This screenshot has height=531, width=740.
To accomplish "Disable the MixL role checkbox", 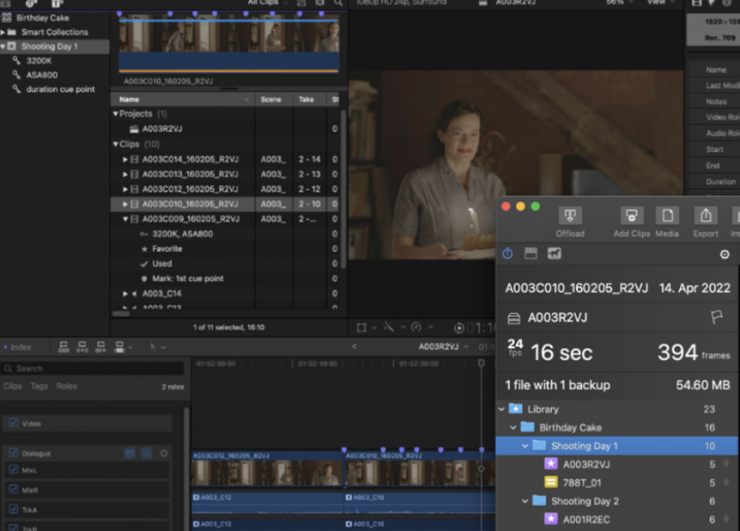I will [x=13, y=471].
